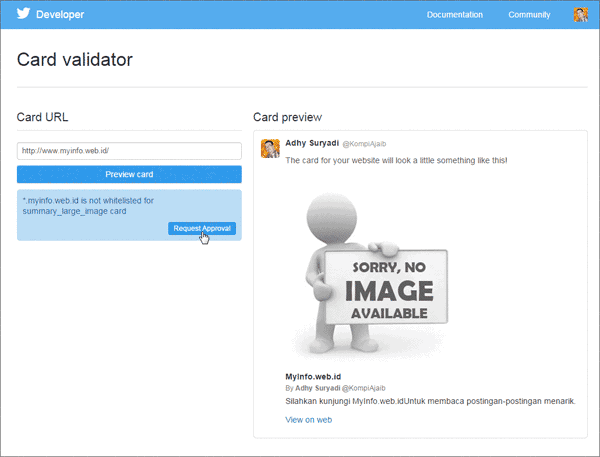The height and width of the screenshot is (457, 600).
Task: Open the Documentation menu
Action: 455,15
